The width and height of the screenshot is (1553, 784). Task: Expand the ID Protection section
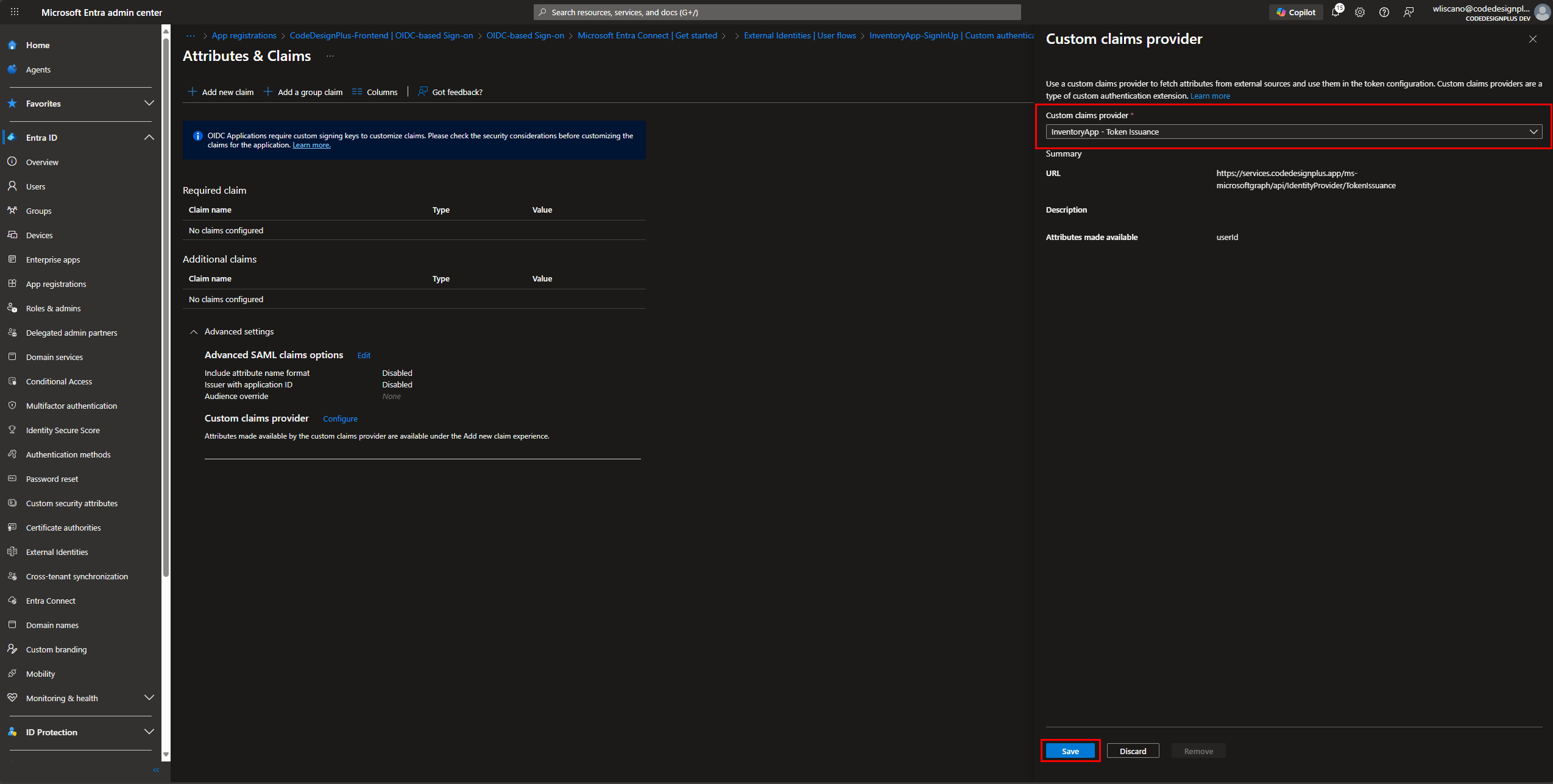click(x=149, y=732)
